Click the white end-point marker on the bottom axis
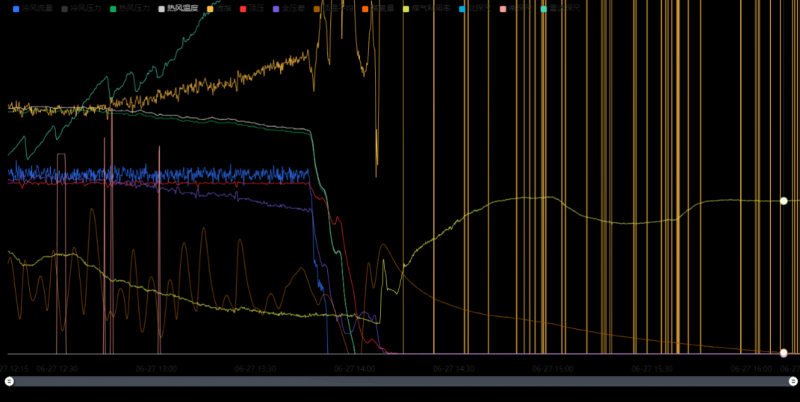This screenshot has height=402, width=800. (x=784, y=353)
